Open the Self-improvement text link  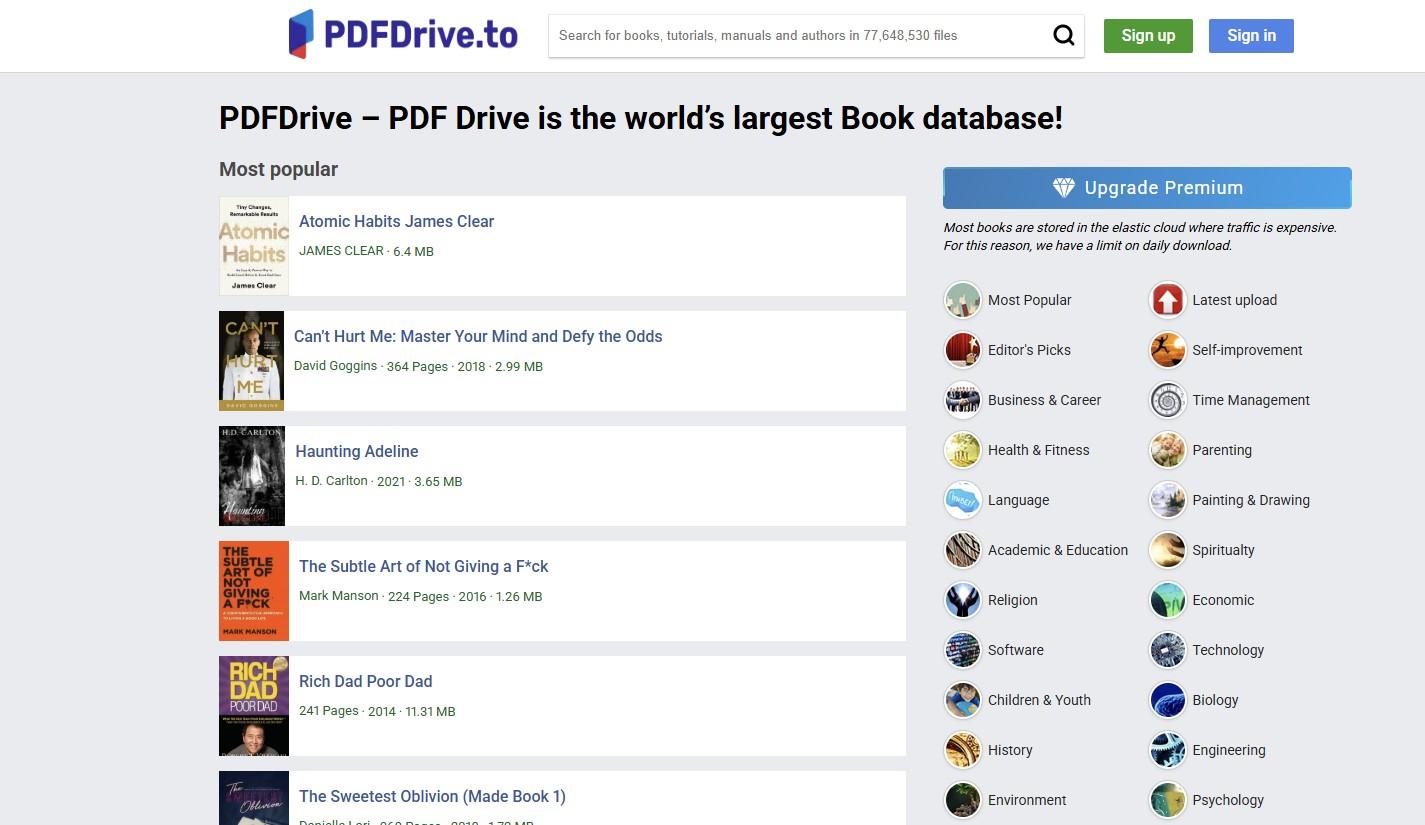coord(1247,350)
